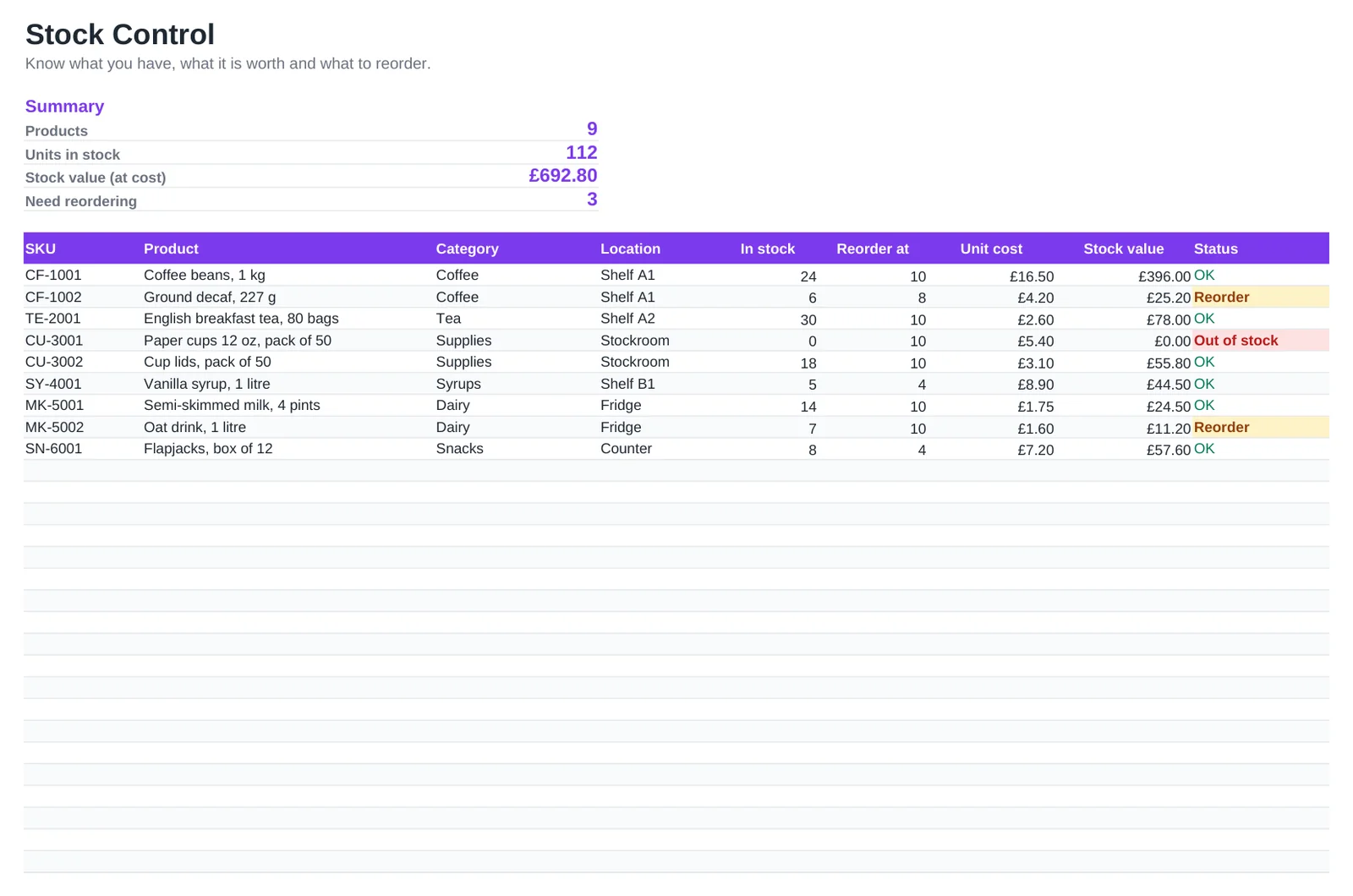Select in-stock quantity 24

pos(808,276)
